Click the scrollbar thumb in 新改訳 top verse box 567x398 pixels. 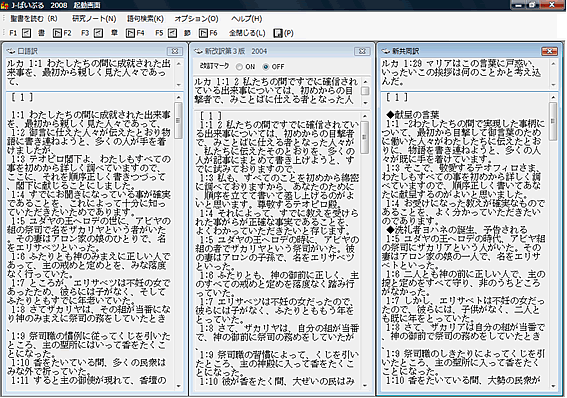365,91
